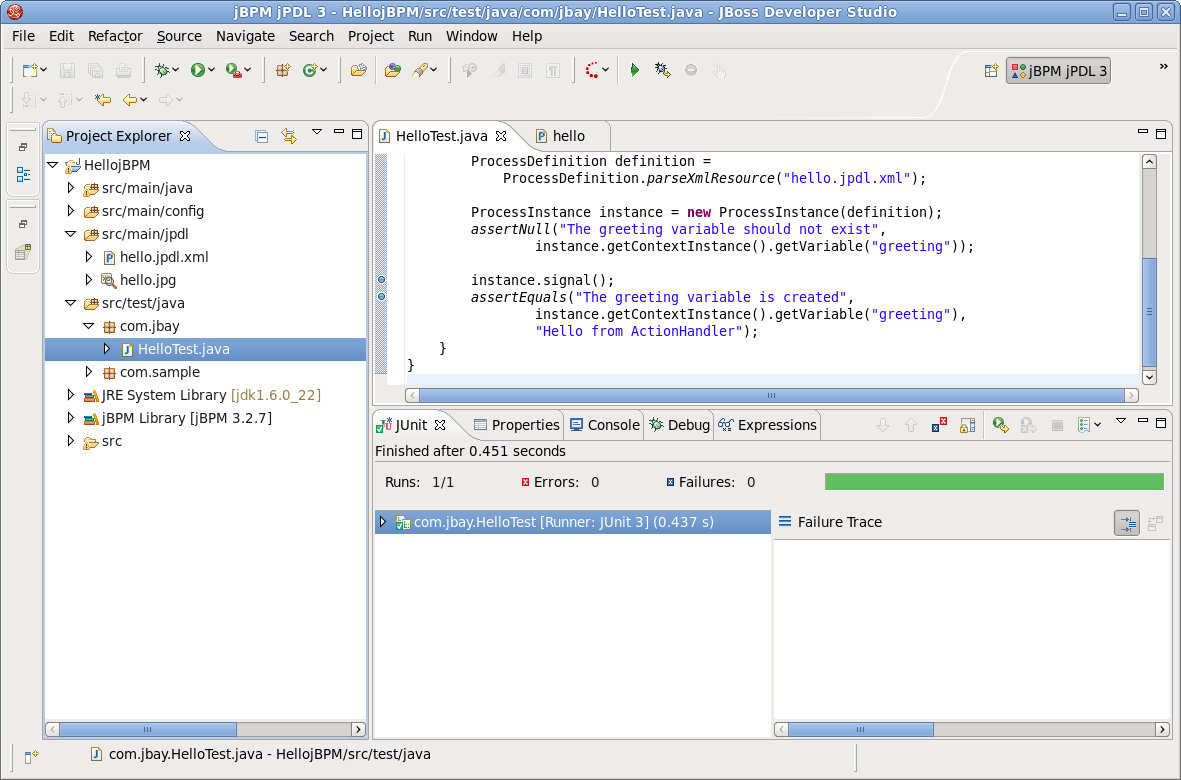Screen dimensions: 1181x780
Task: Expand the src/main/java folder
Action: click(71, 188)
